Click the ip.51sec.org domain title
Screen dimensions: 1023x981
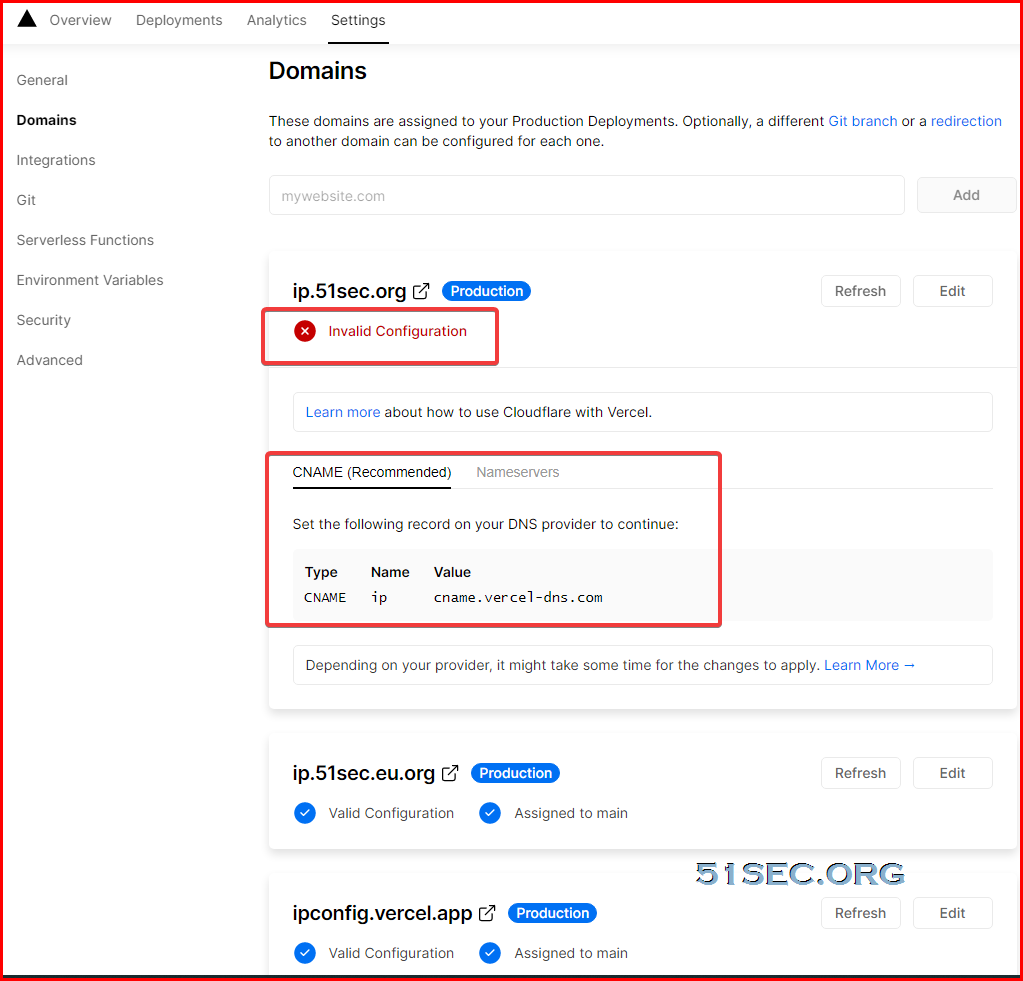(349, 291)
